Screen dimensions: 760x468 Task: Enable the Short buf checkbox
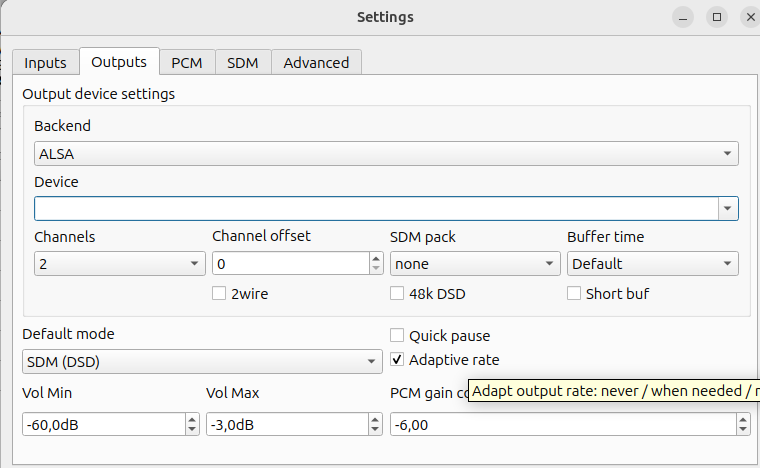pos(574,294)
